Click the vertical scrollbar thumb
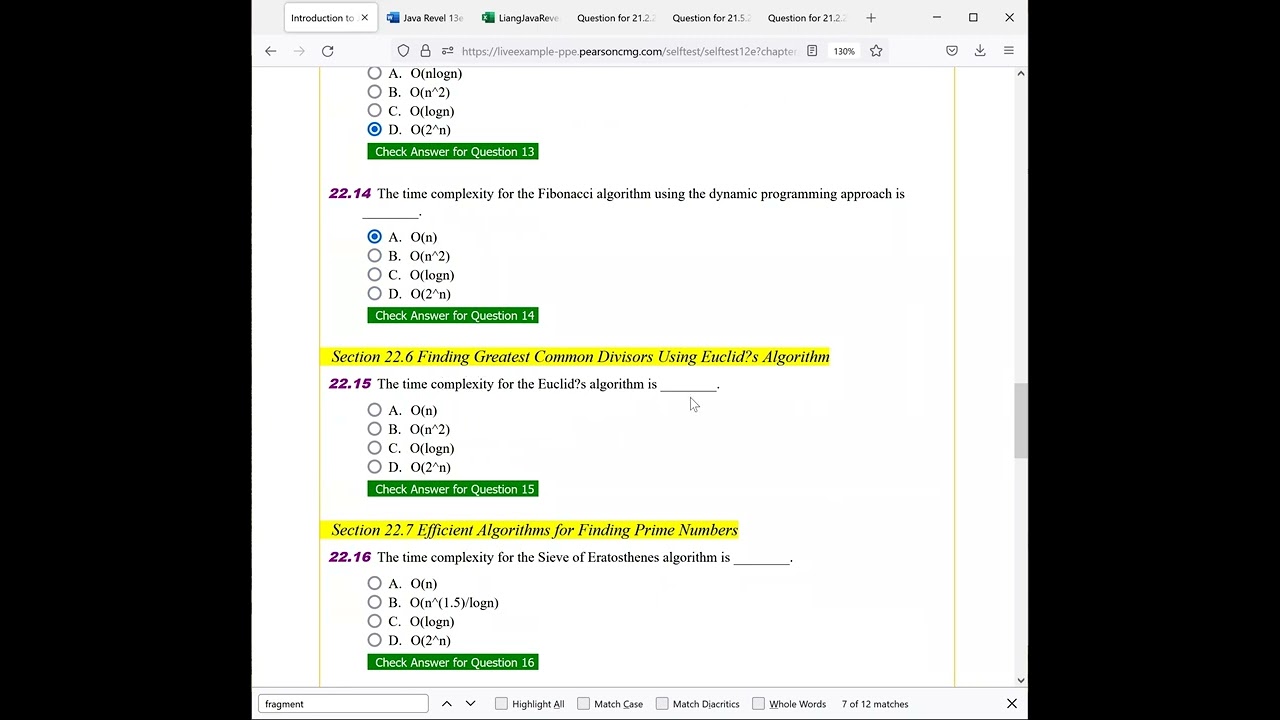Image resolution: width=1280 pixels, height=720 pixels. (1020, 420)
